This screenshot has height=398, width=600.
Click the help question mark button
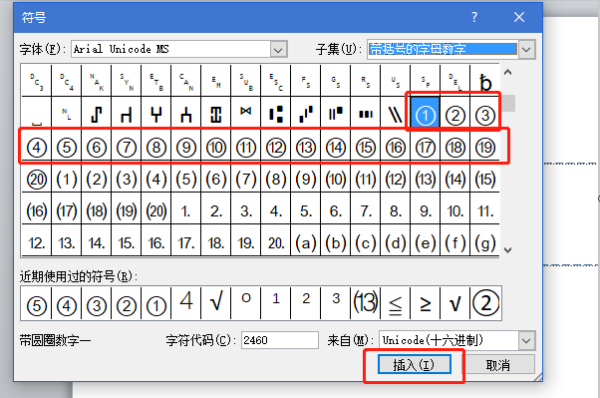tap(474, 17)
